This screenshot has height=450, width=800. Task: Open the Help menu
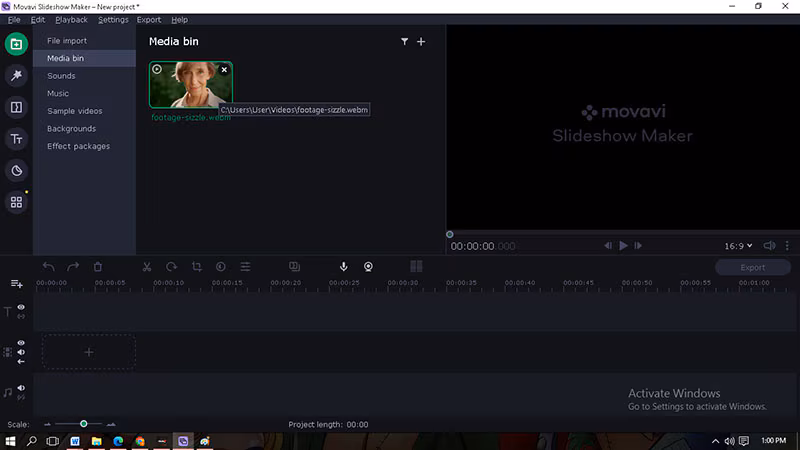[180, 20]
